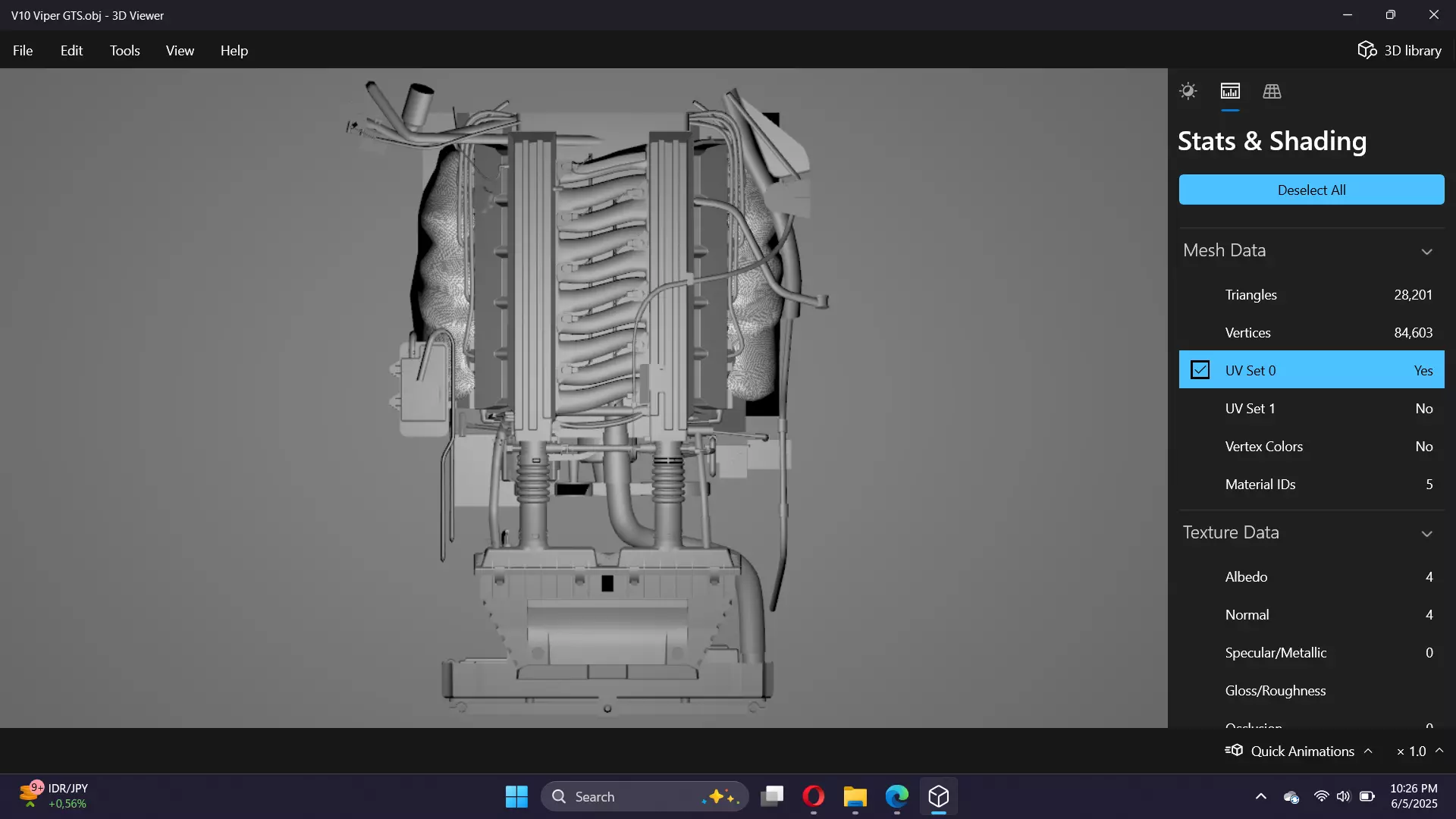Select the Normal texture row
The width and height of the screenshot is (1456, 819).
coord(1311,614)
